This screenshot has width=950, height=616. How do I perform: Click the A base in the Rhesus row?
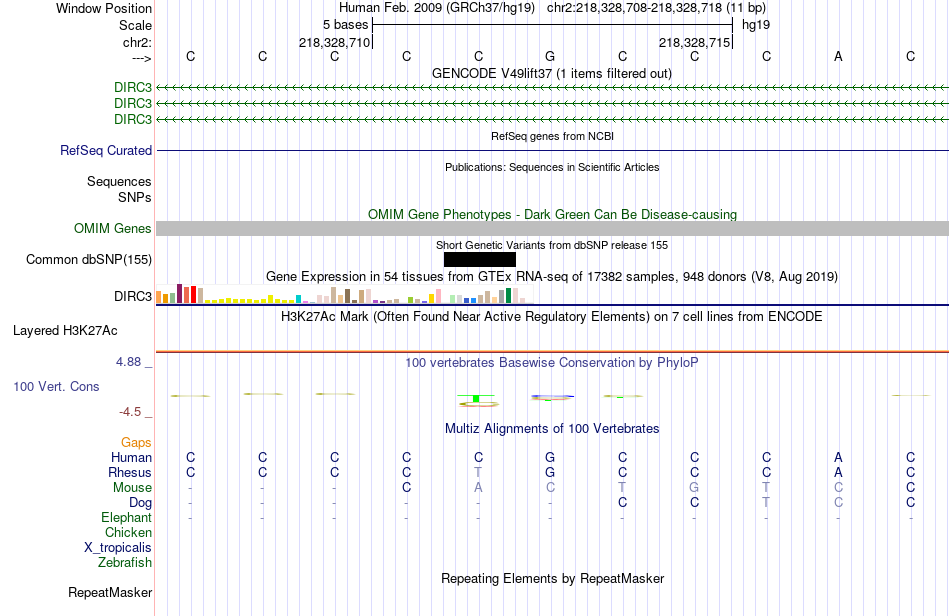[839, 472]
